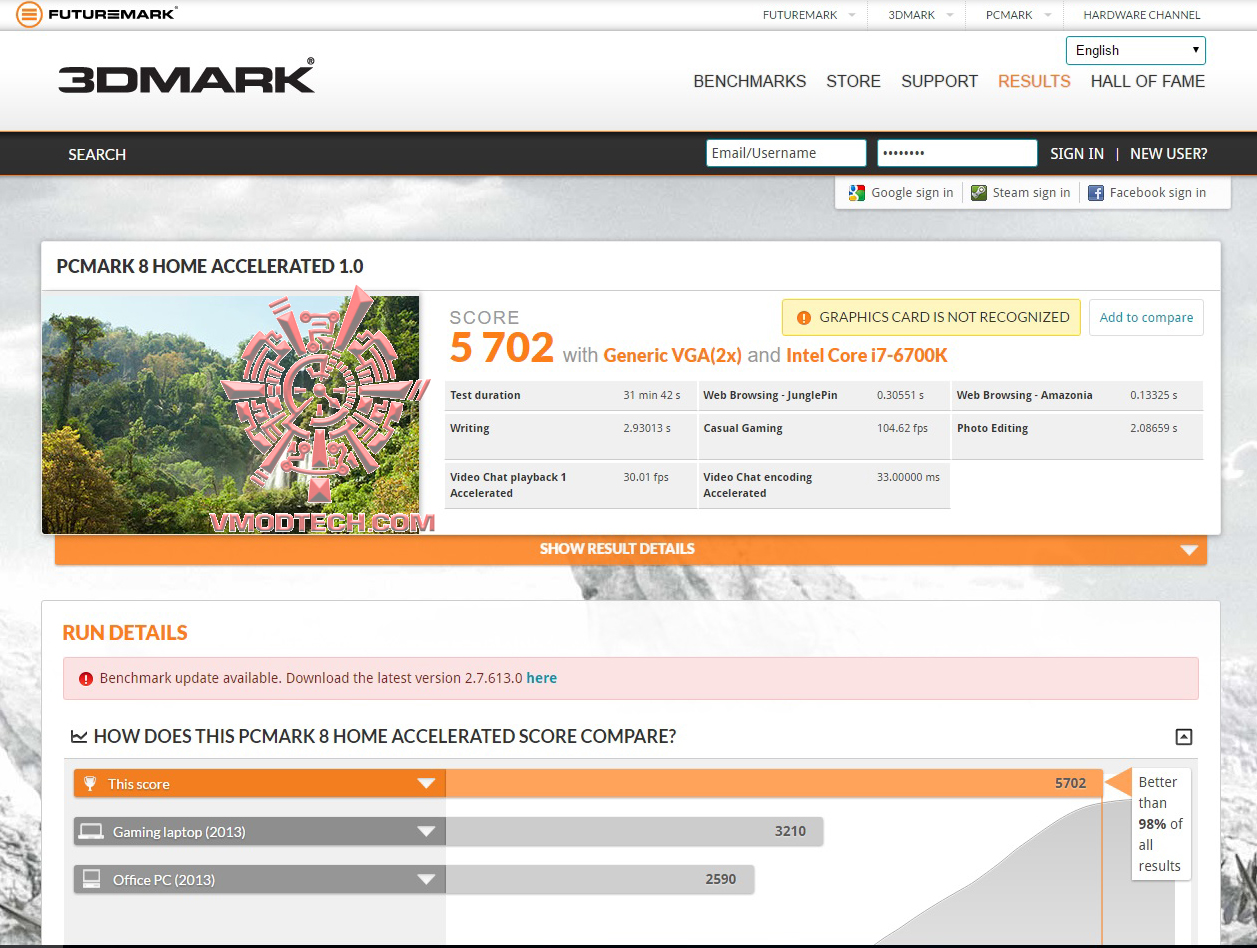This screenshot has height=948, width=1257.
Task: Navigate to HALL OF FAME
Action: [x=1147, y=82]
